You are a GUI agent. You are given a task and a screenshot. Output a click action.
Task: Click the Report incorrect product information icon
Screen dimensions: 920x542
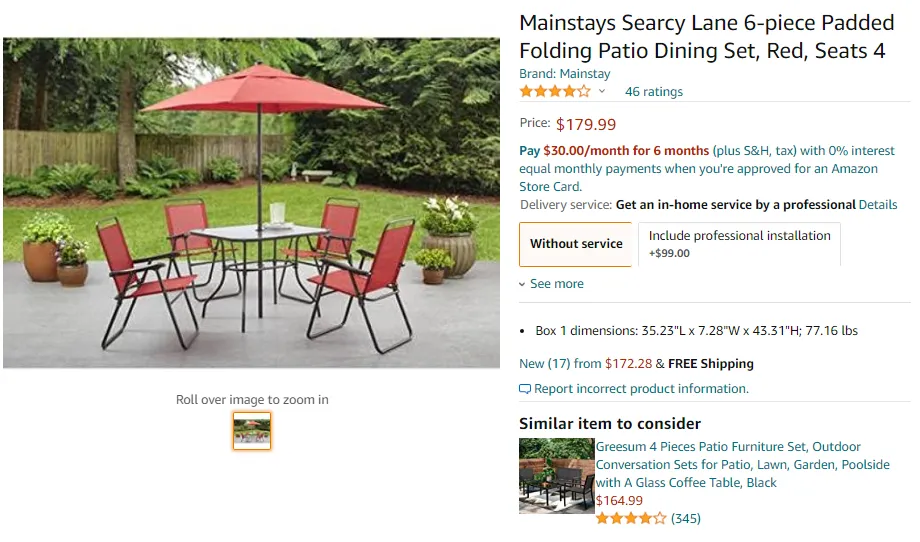point(525,389)
